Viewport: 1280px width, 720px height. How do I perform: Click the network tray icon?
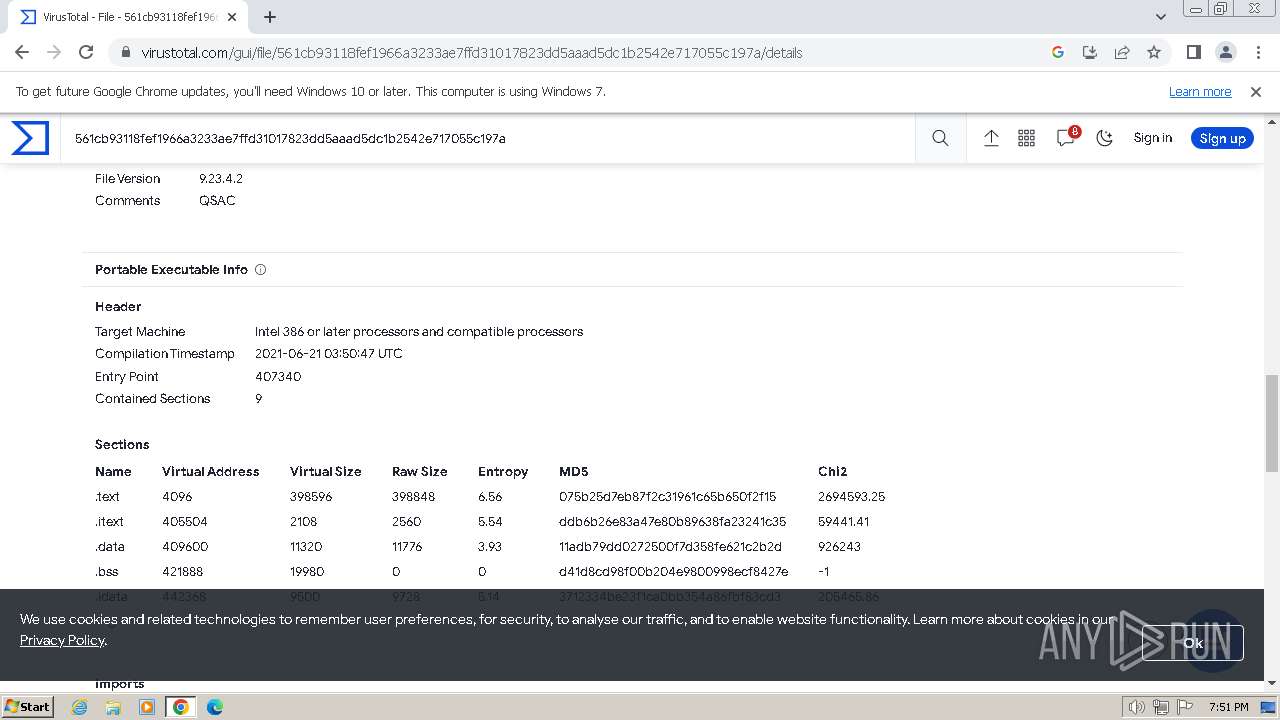pos(1160,707)
